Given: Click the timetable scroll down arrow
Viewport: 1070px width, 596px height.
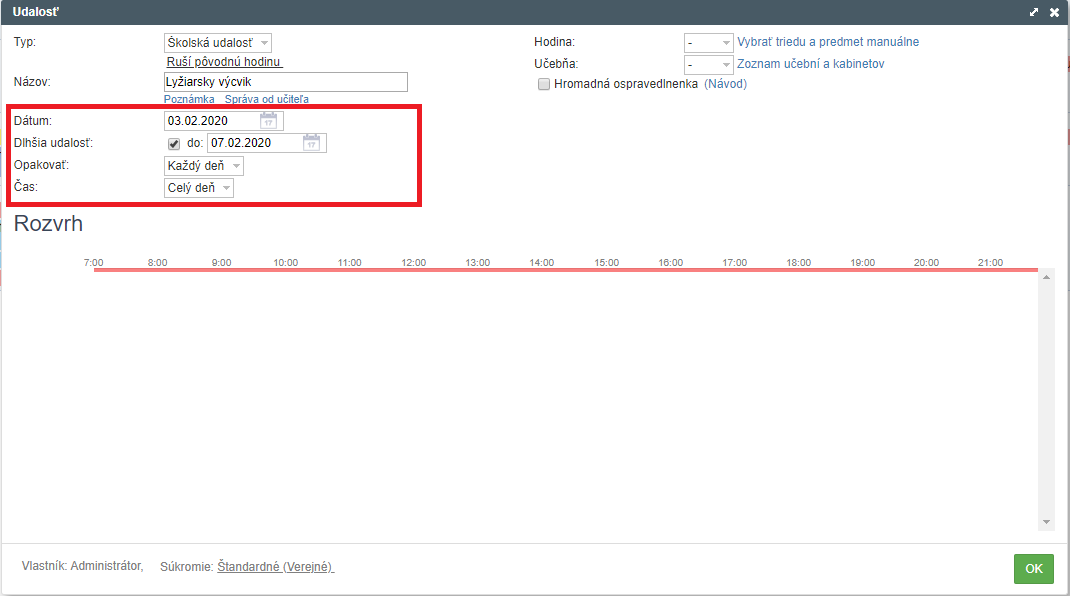Looking at the screenshot, I should click(1046, 522).
